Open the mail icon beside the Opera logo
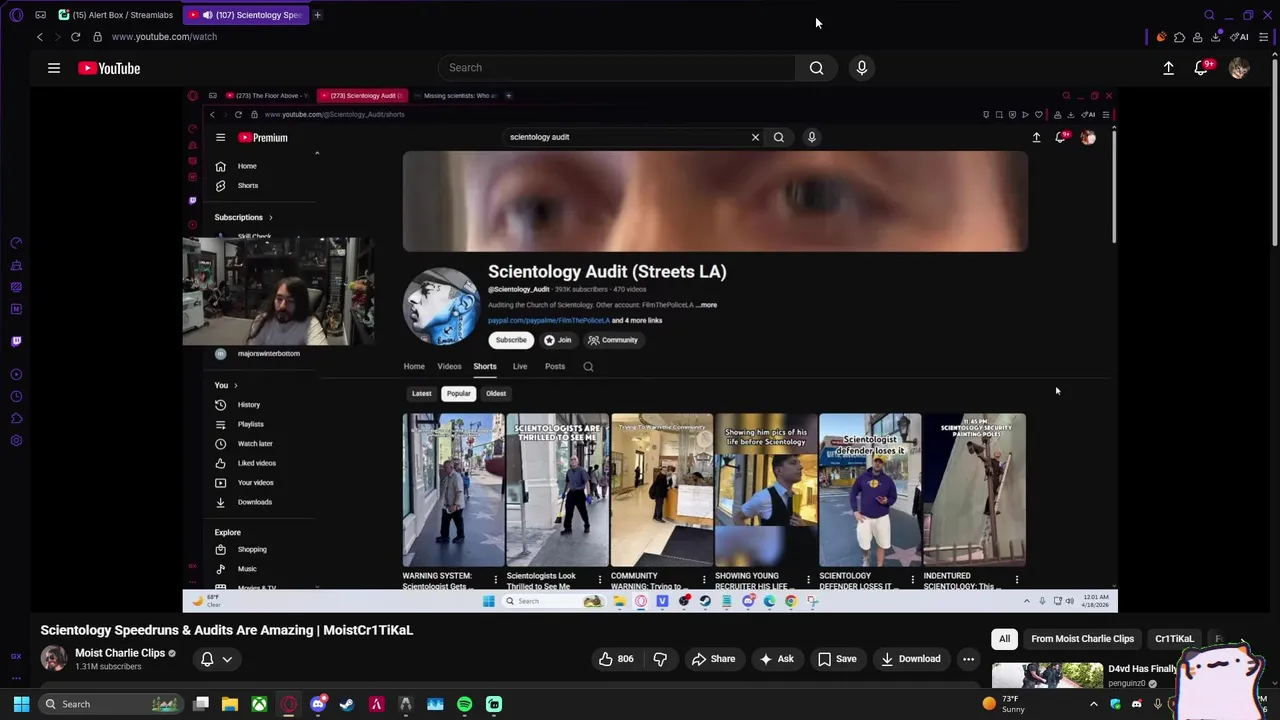The width and height of the screenshot is (1280, 720). (41, 15)
